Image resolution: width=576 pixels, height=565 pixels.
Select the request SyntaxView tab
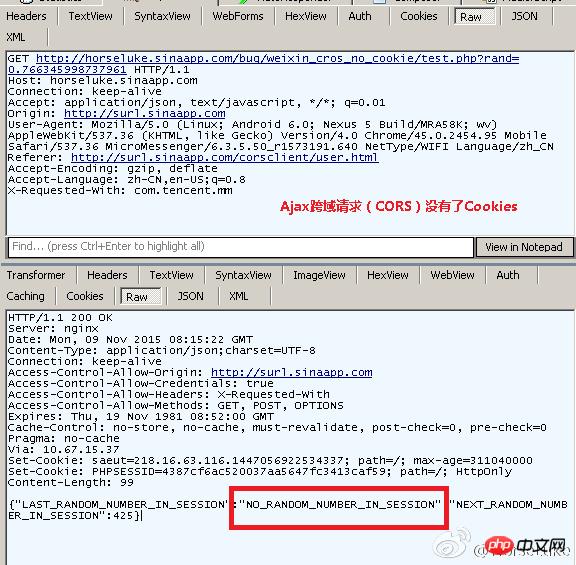(x=162, y=16)
